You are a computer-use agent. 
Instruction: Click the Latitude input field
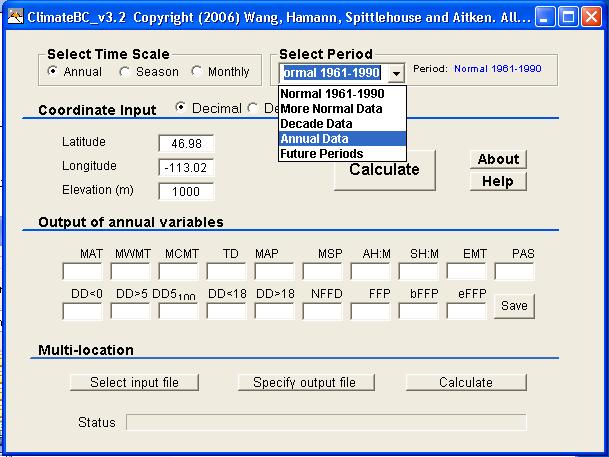coord(186,143)
